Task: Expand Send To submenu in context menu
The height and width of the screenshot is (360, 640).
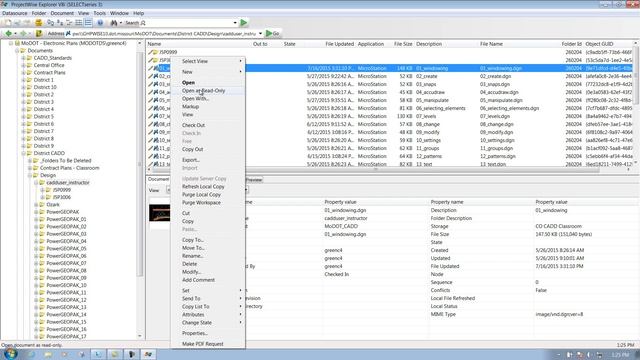Action: tap(208, 299)
